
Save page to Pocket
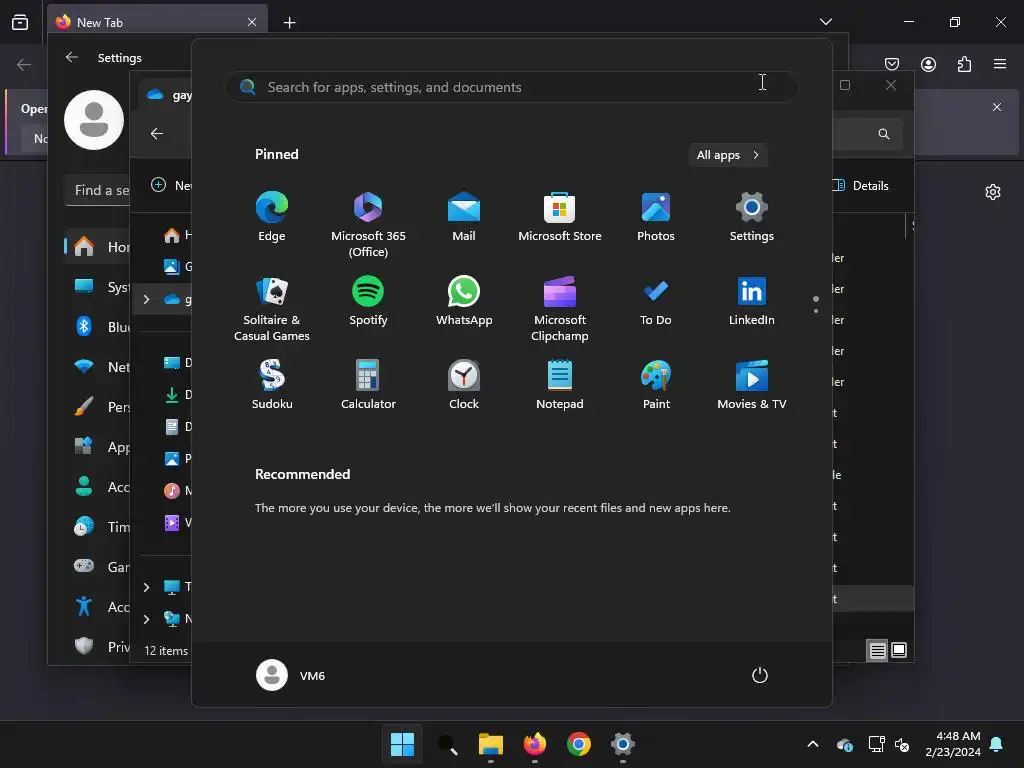tap(891, 64)
